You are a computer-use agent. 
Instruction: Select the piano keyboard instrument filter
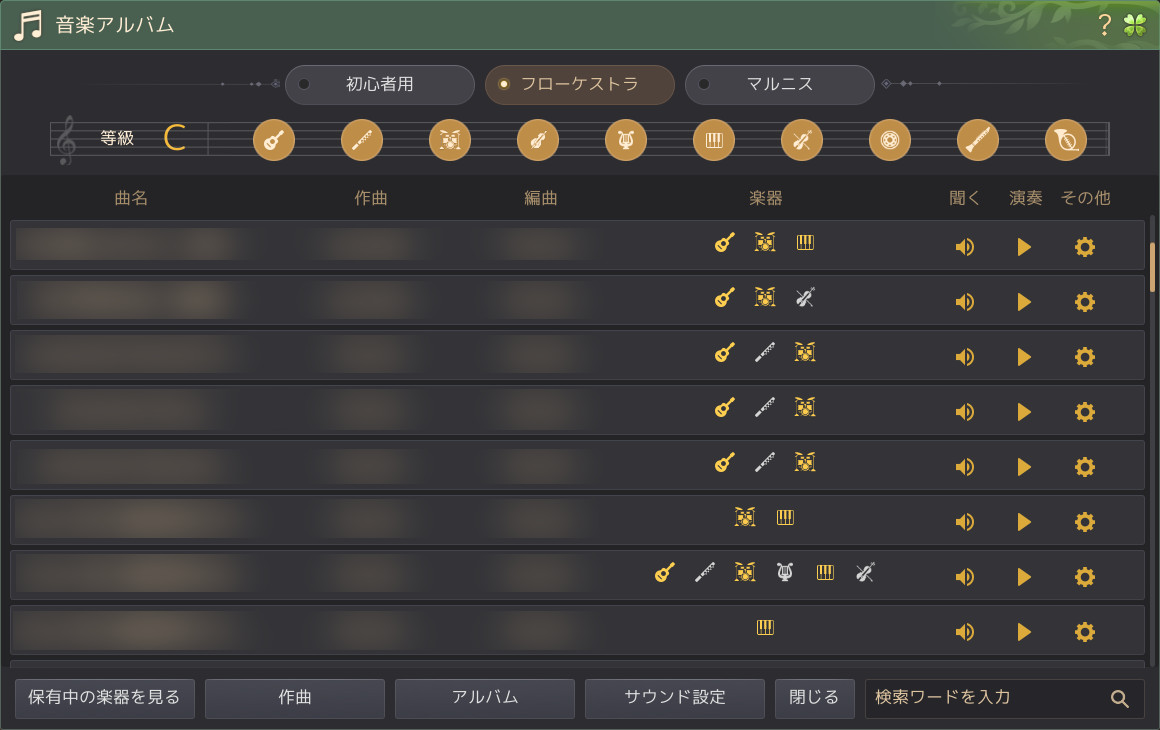click(x=714, y=140)
